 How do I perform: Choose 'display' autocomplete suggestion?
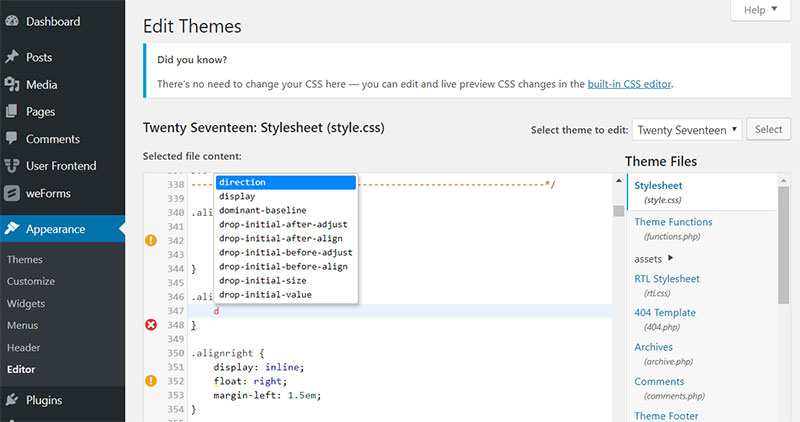tap(286, 196)
